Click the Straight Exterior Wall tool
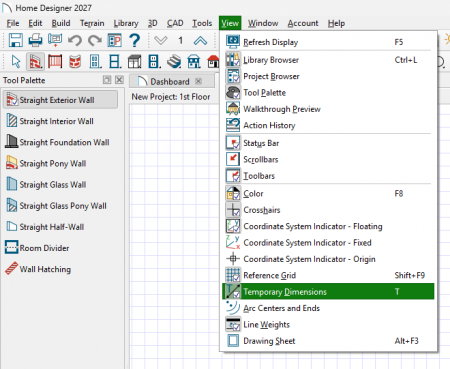 [60, 100]
